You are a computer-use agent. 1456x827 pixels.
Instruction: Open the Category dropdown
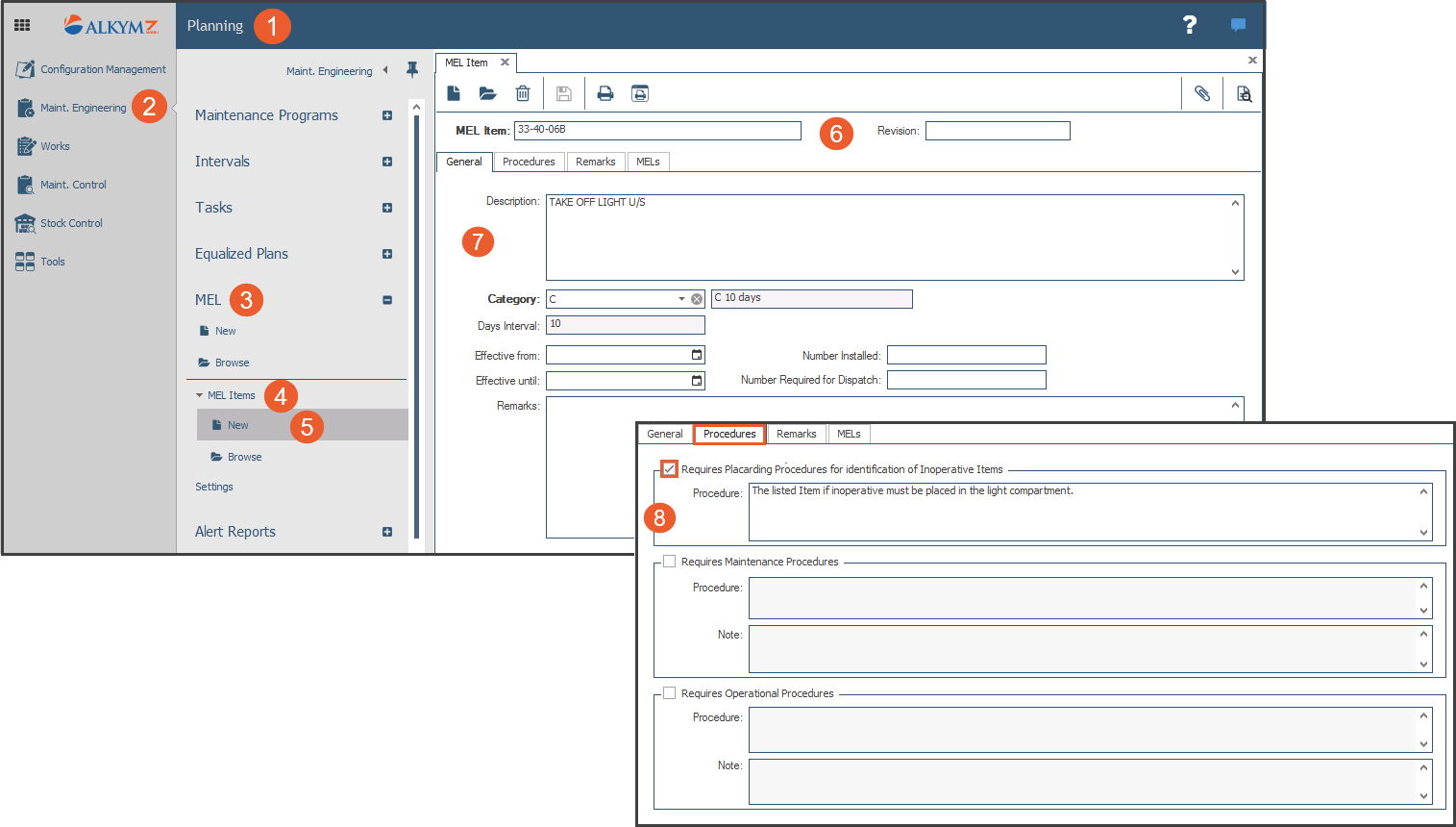coord(681,299)
